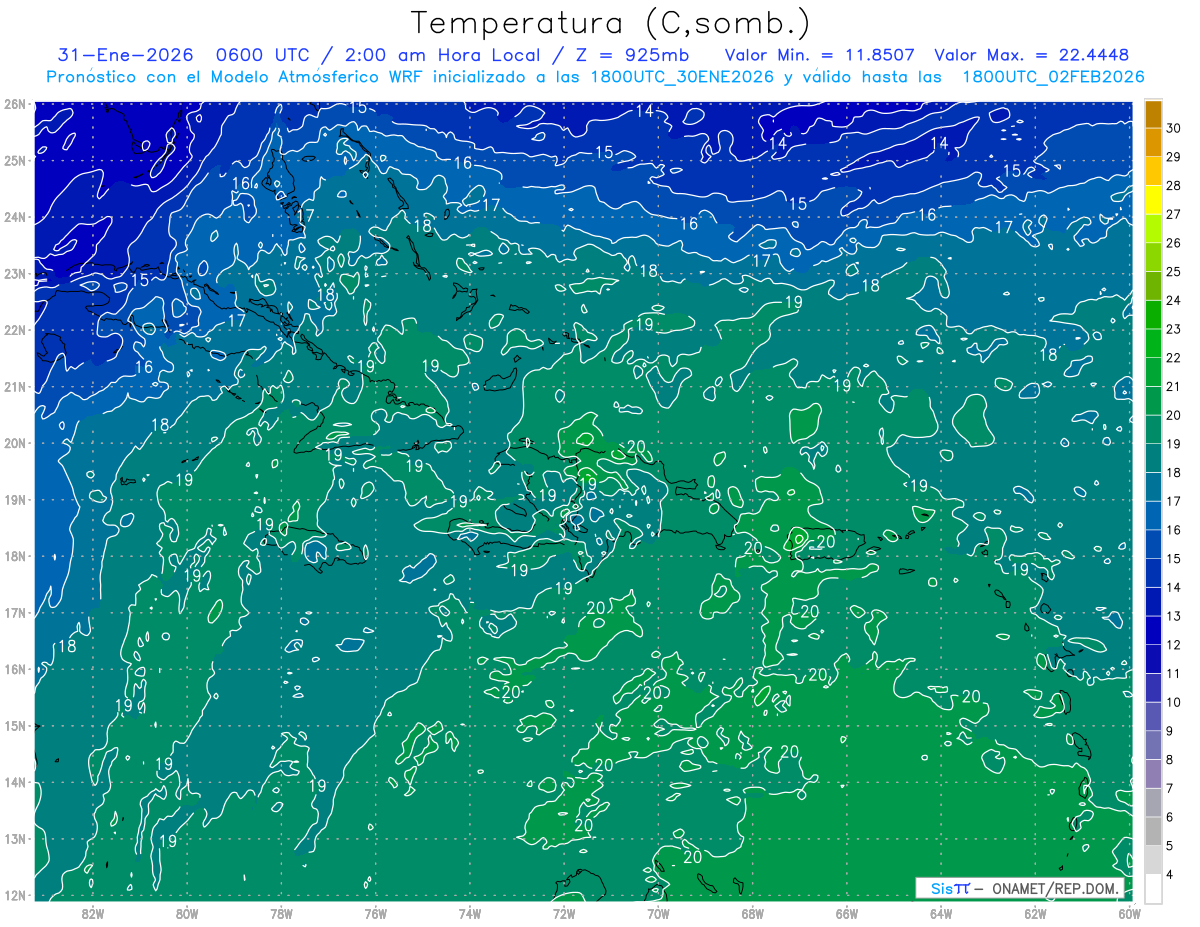Click the "82W" longitude axis label

coord(93,913)
